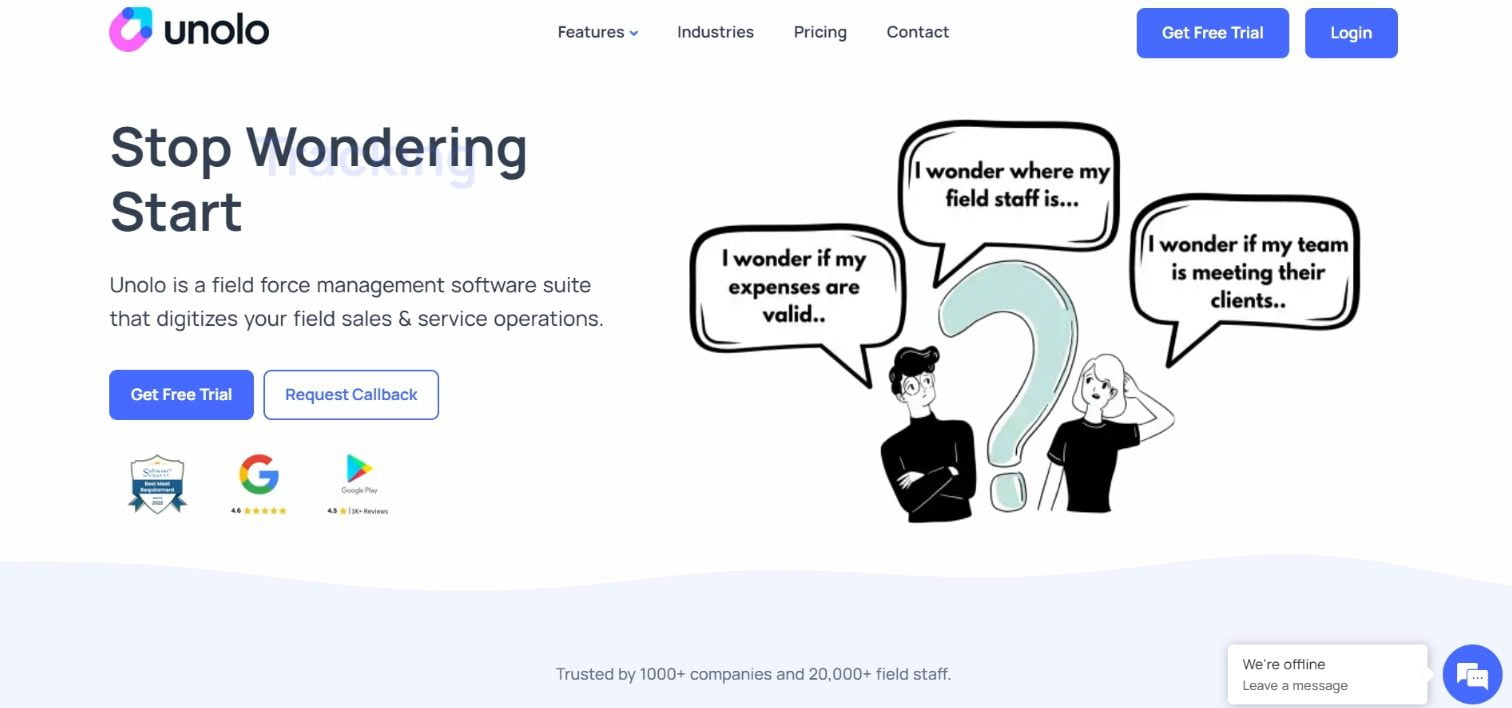Click the Login button
Viewport: 1512px width, 708px height.
click(x=1351, y=33)
